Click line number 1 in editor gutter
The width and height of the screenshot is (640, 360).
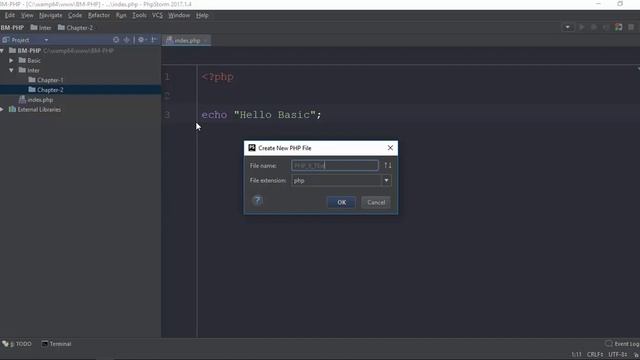167,77
